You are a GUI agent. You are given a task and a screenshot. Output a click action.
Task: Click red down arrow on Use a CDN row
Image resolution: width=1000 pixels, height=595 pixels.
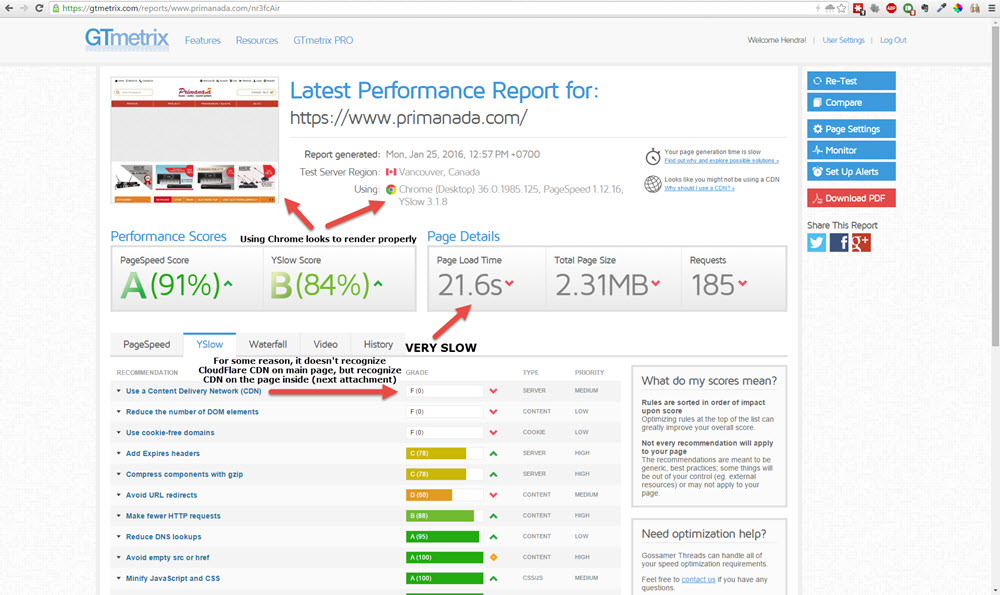pyautogui.click(x=493, y=391)
